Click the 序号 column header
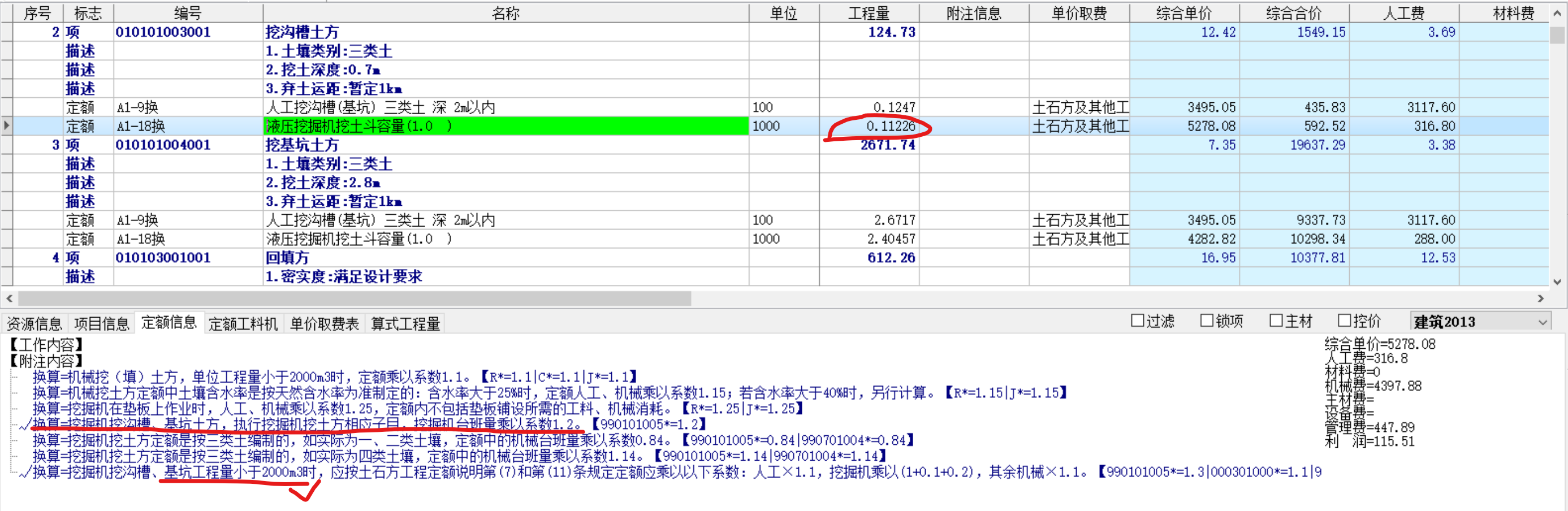Image resolution: width=1568 pixels, height=511 pixels. 37,14
